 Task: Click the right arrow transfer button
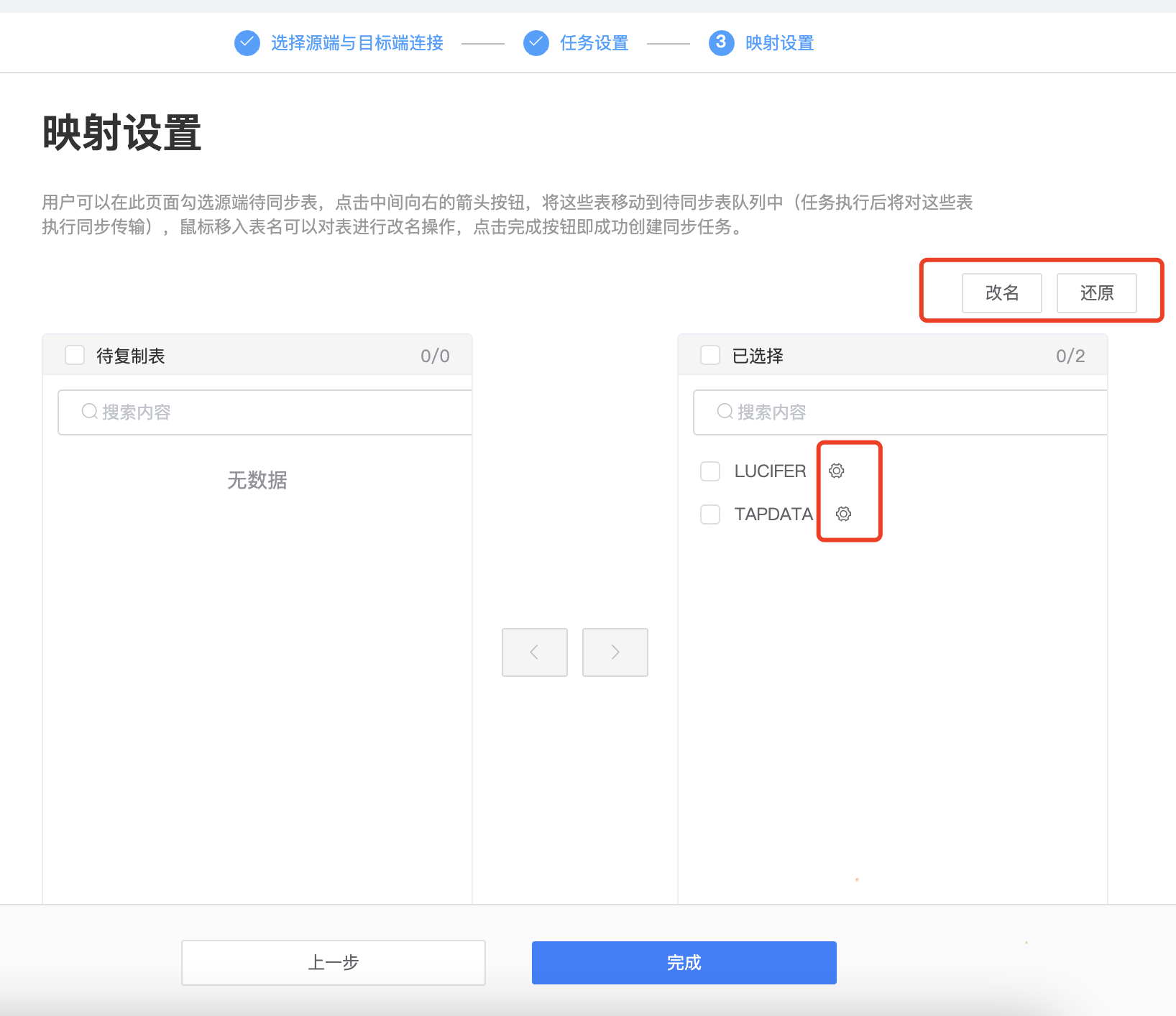point(615,652)
